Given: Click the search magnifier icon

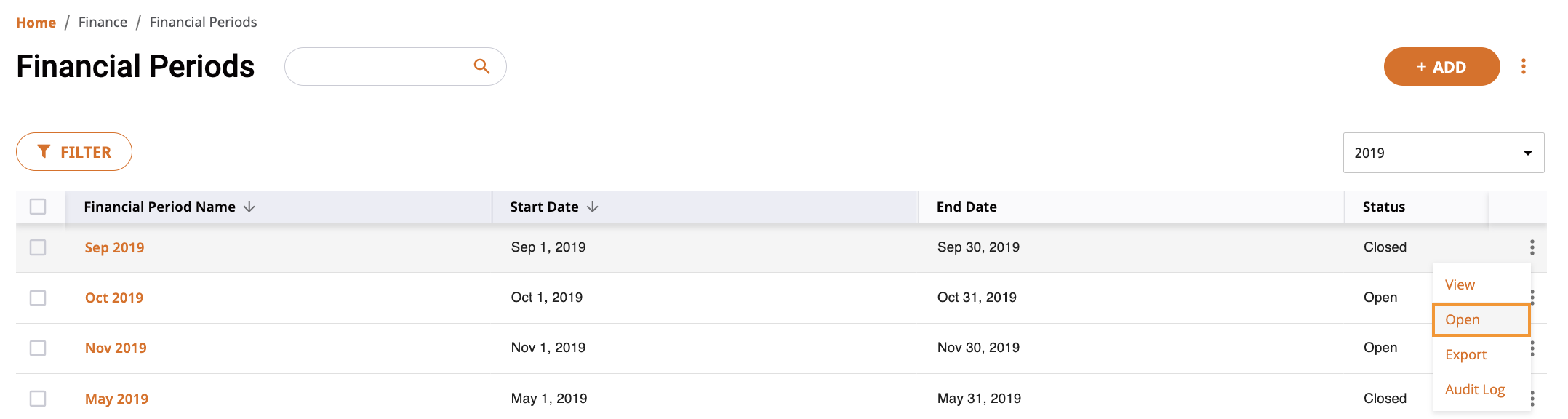Looking at the screenshot, I should [x=481, y=66].
